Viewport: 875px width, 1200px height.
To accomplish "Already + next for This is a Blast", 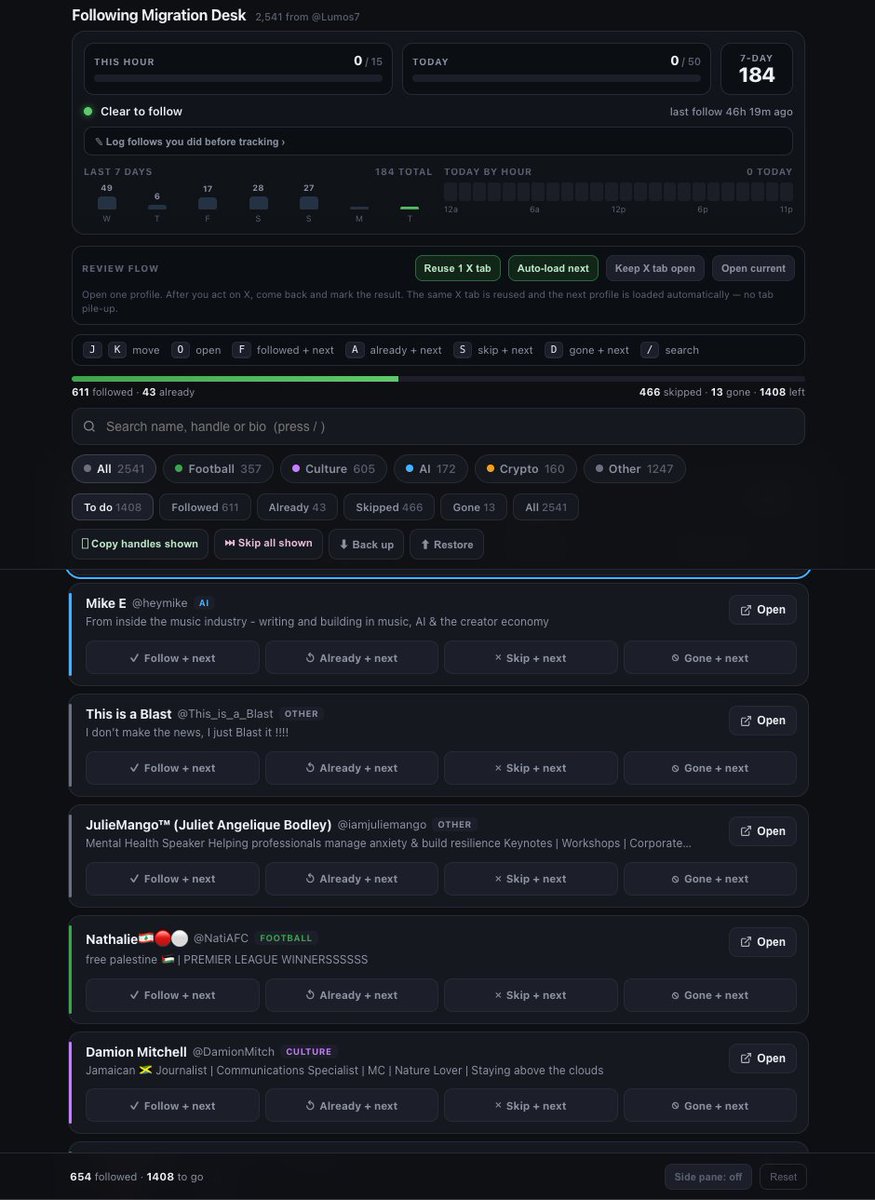I will pyautogui.click(x=351, y=768).
